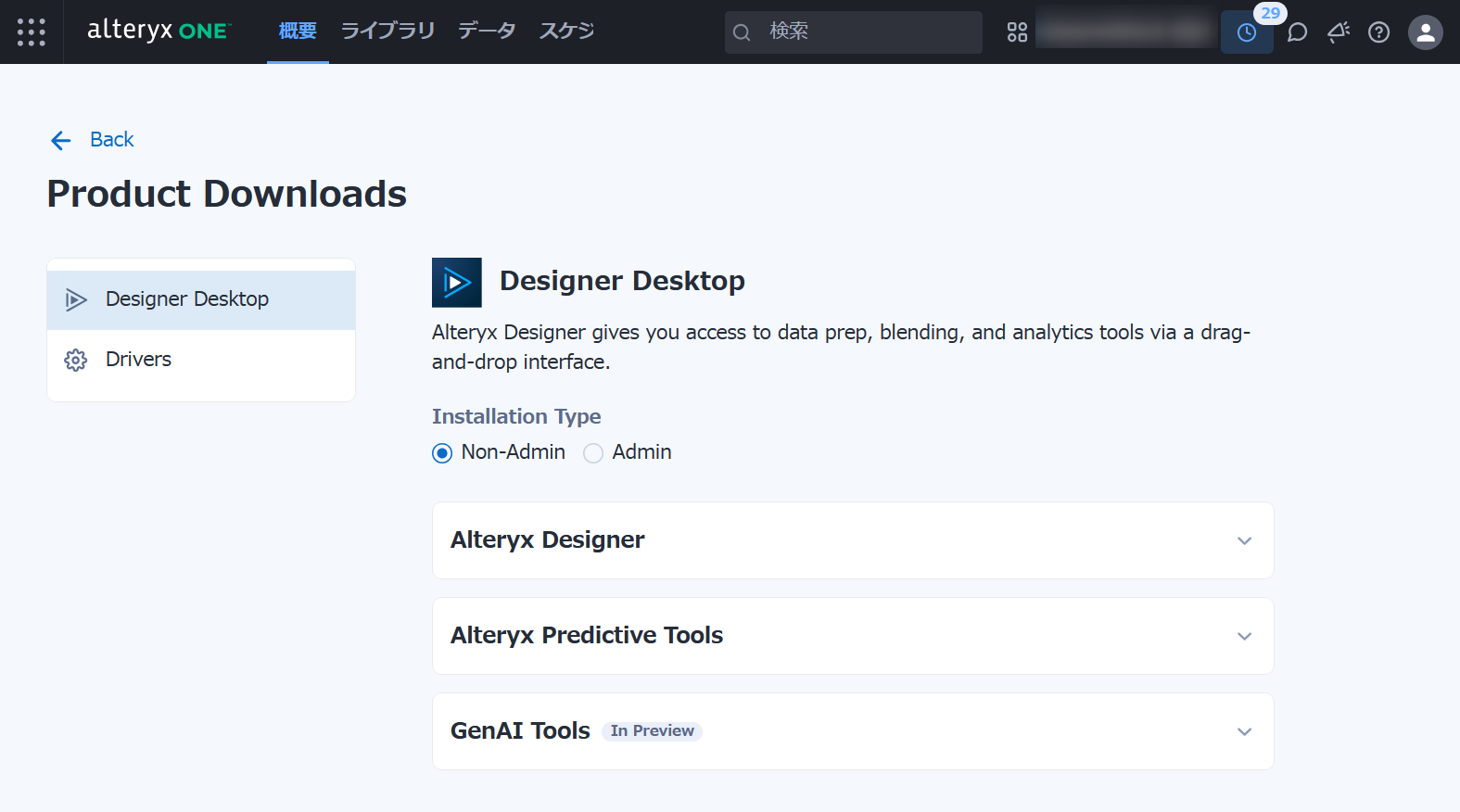Click the Product Downloads page title
The width and height of the screenshot is (1460, 812).
pyautogui.click(x=227, y=194)
